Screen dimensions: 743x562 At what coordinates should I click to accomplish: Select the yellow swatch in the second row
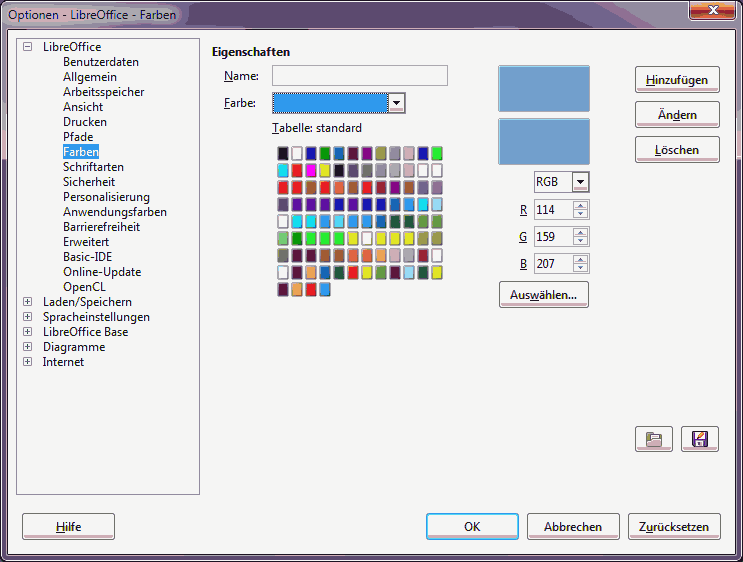coord(325,170)
